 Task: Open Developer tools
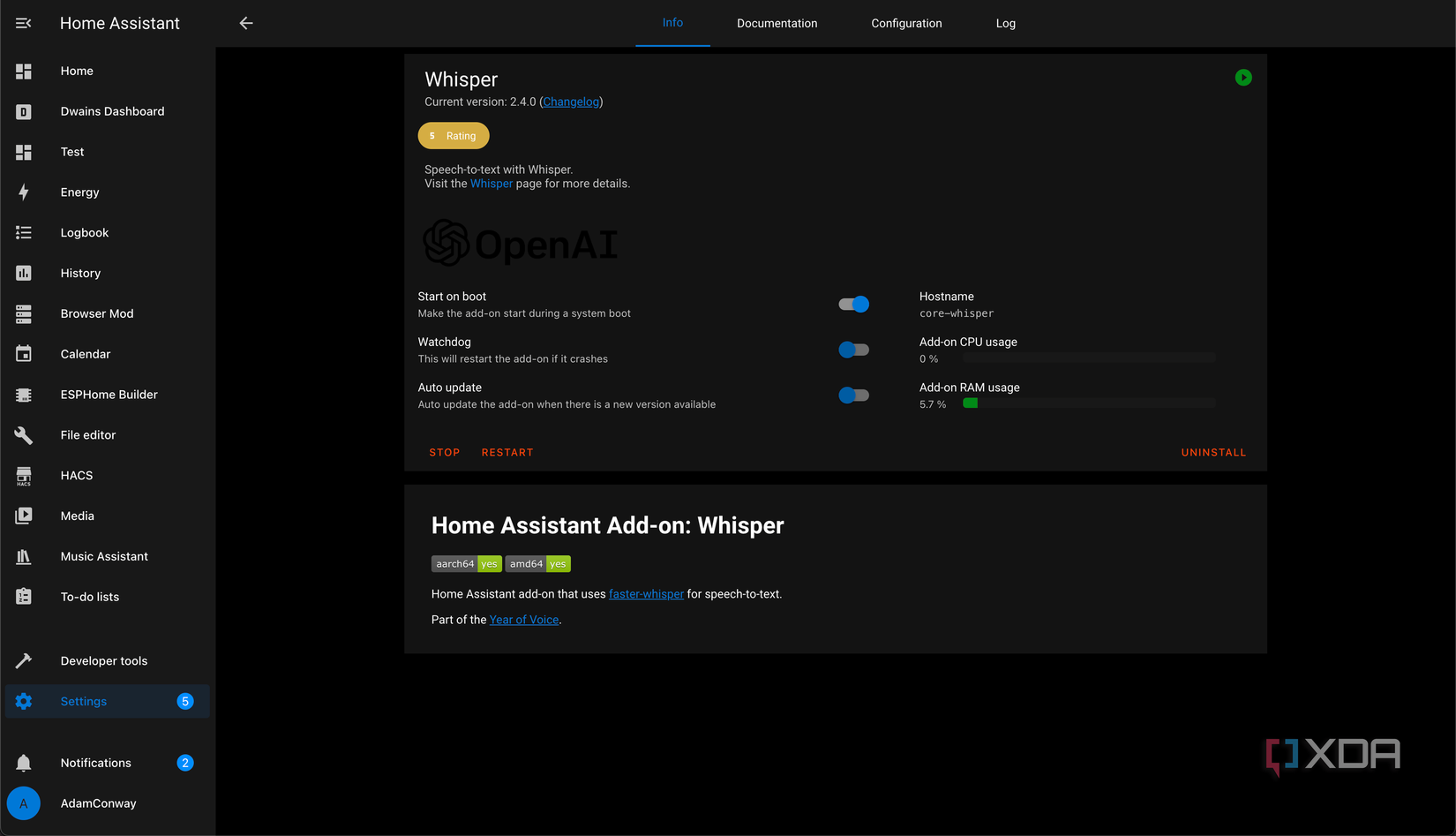tap(103, 660)
